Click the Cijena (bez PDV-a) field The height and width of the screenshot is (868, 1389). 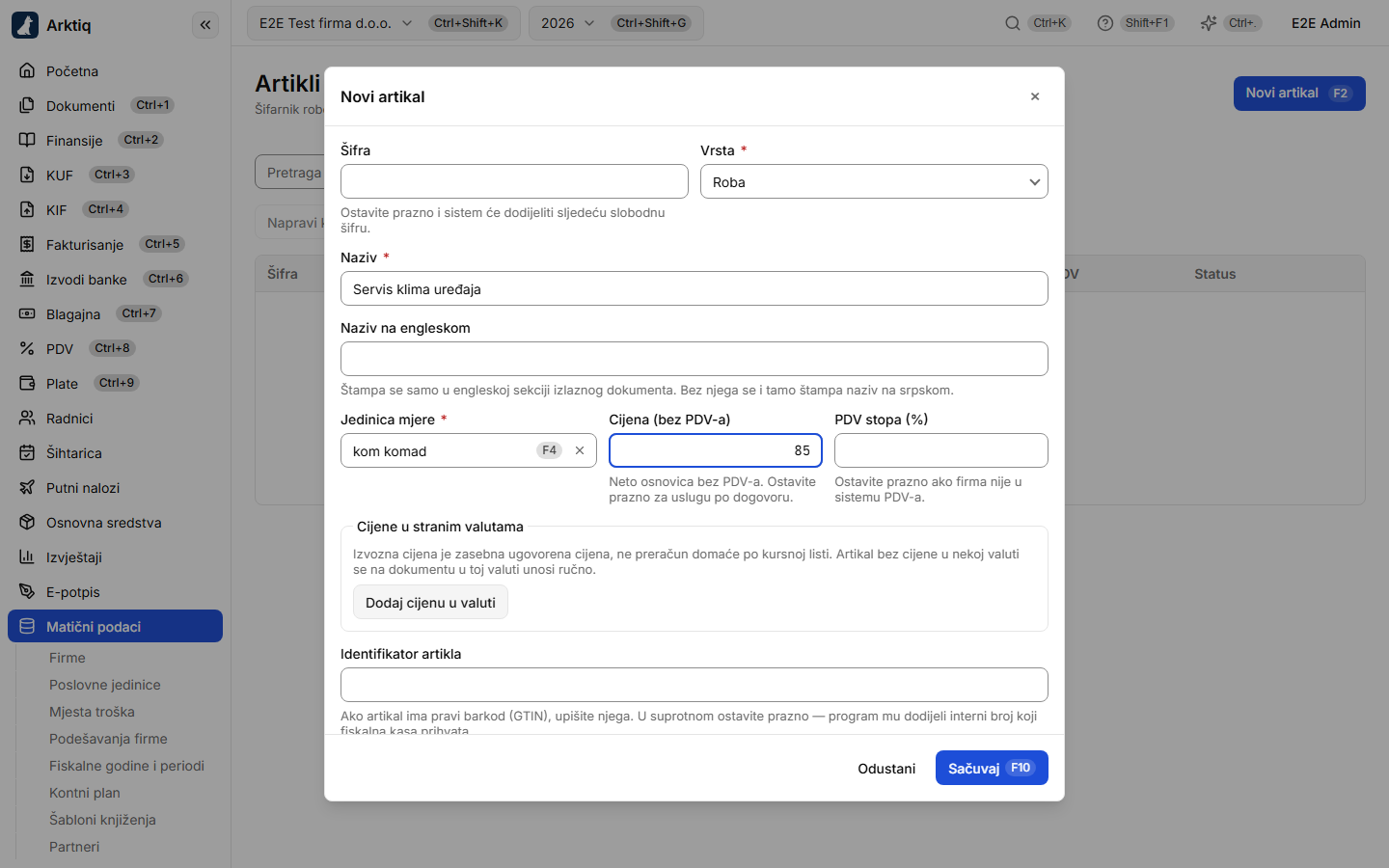716,450
